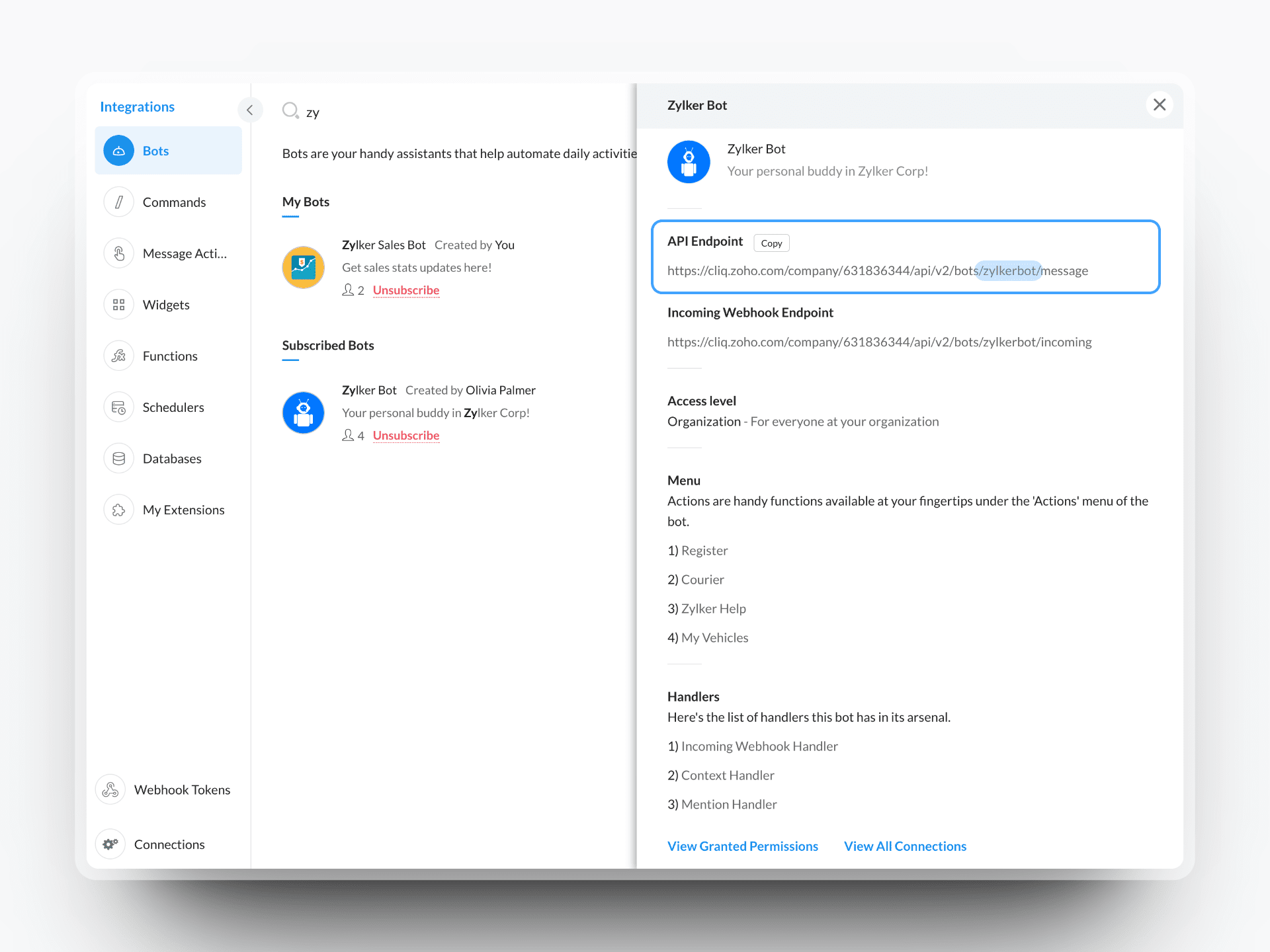
Task: Open the Functions icon in sidebar
Action: (119, 356)
